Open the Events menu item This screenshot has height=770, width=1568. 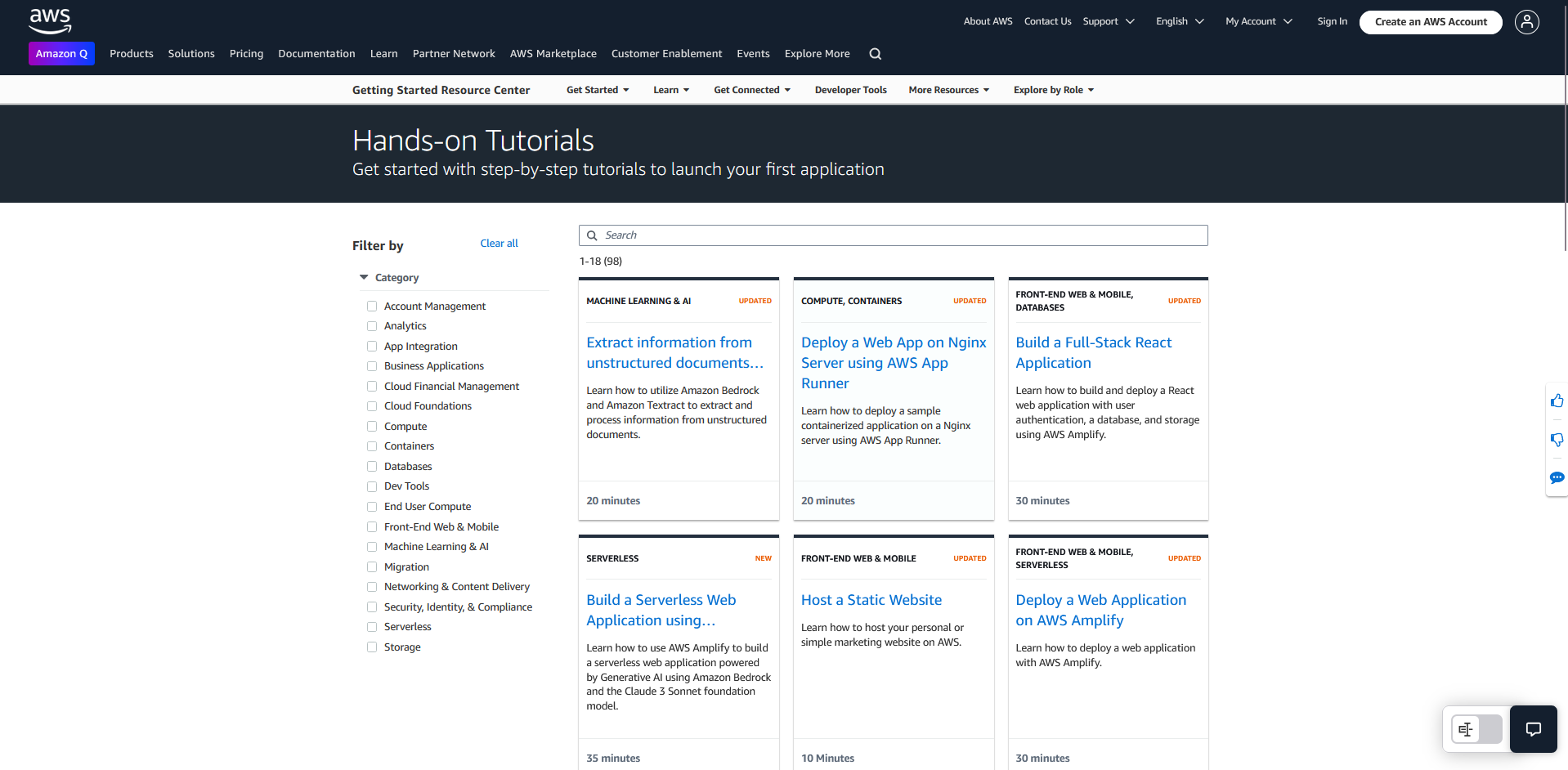(x=753, y=54)
